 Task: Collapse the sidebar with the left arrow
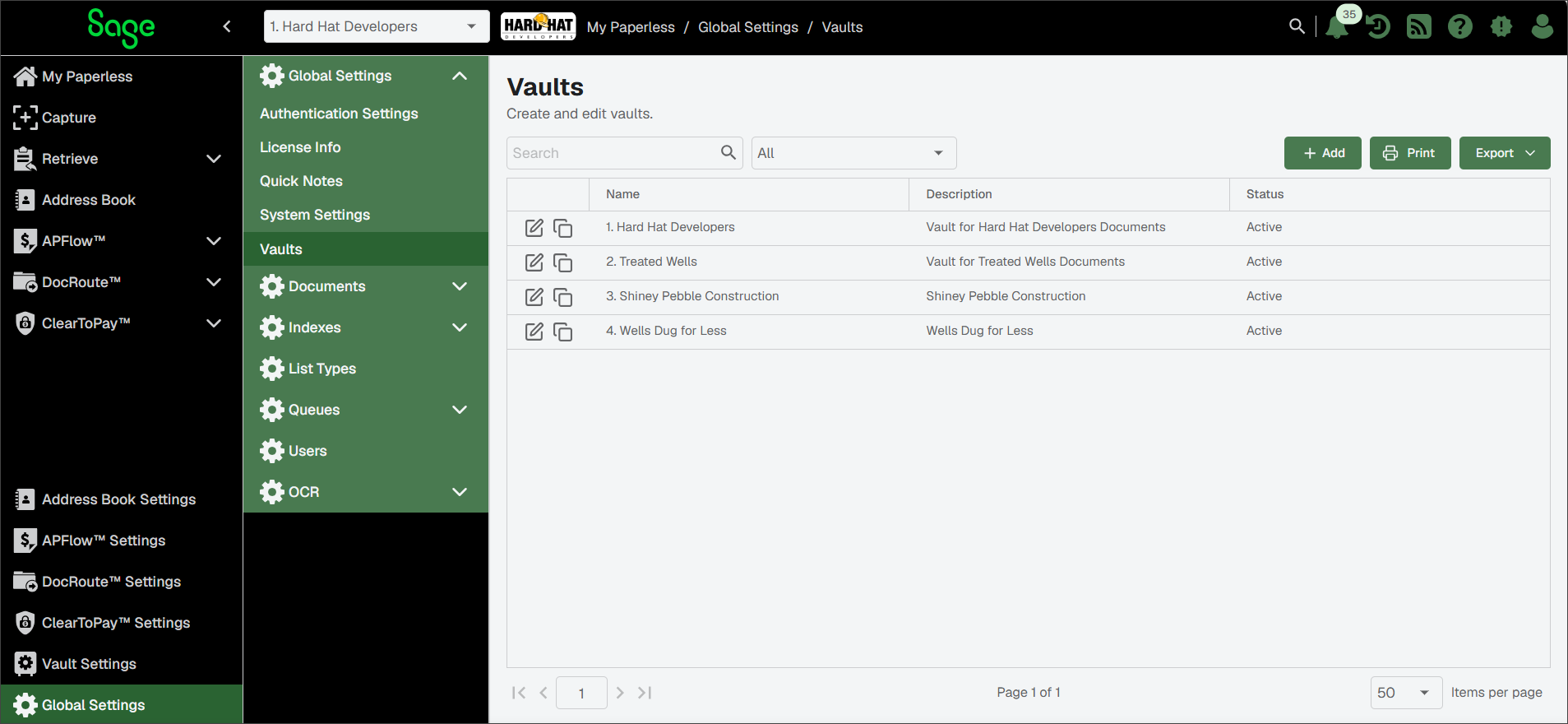227,26
